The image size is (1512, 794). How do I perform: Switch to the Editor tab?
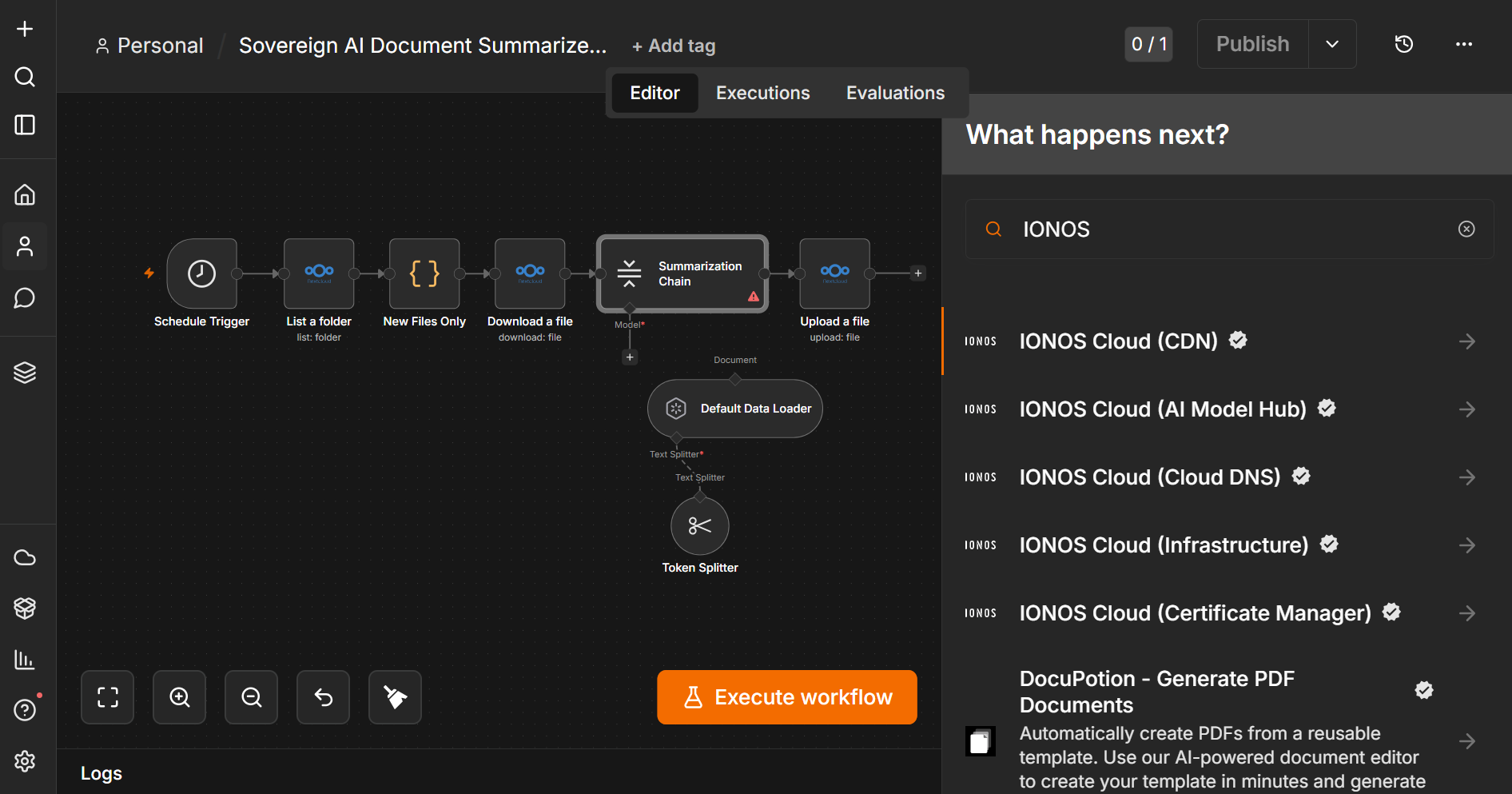point(655,93)
